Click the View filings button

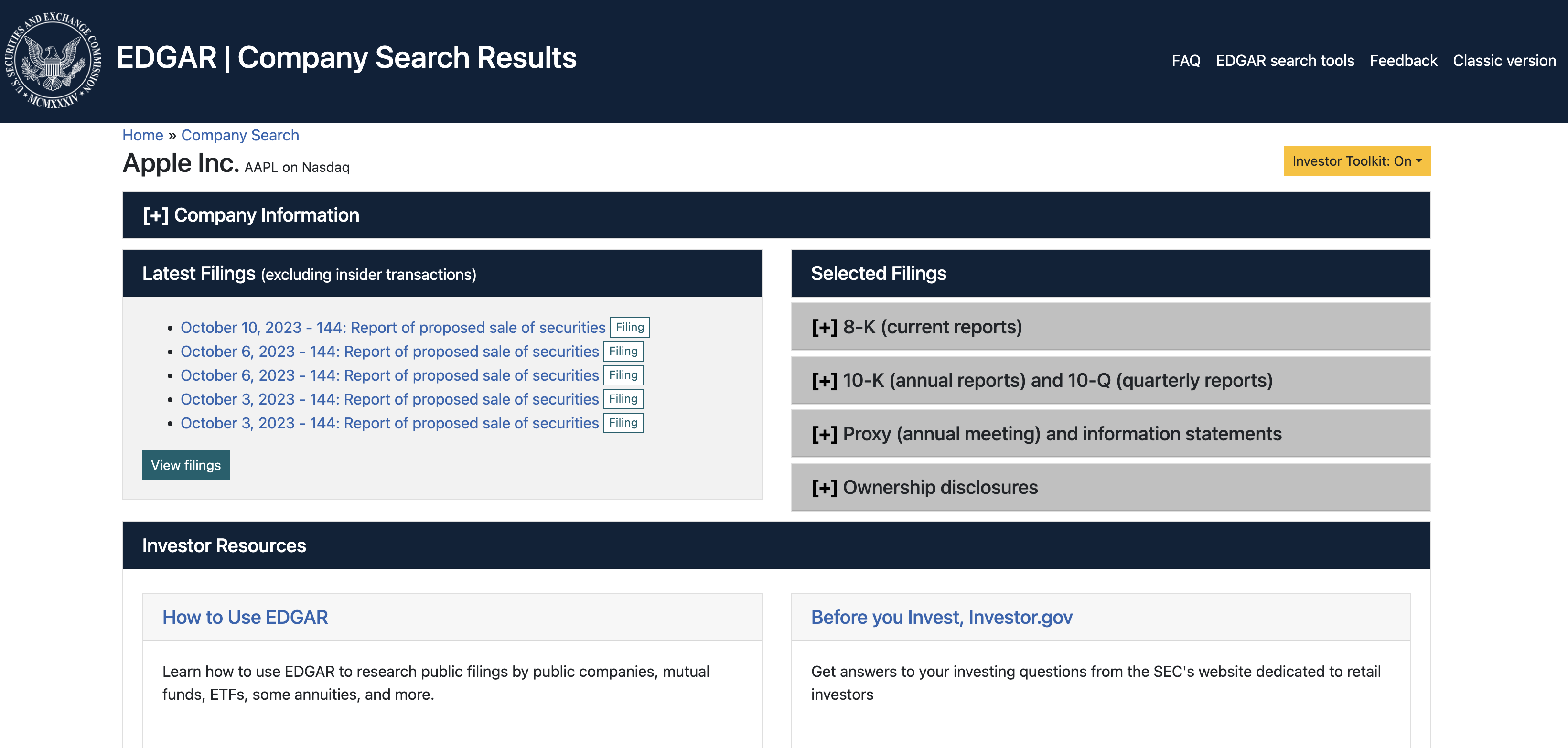click(x=186, y=465)
